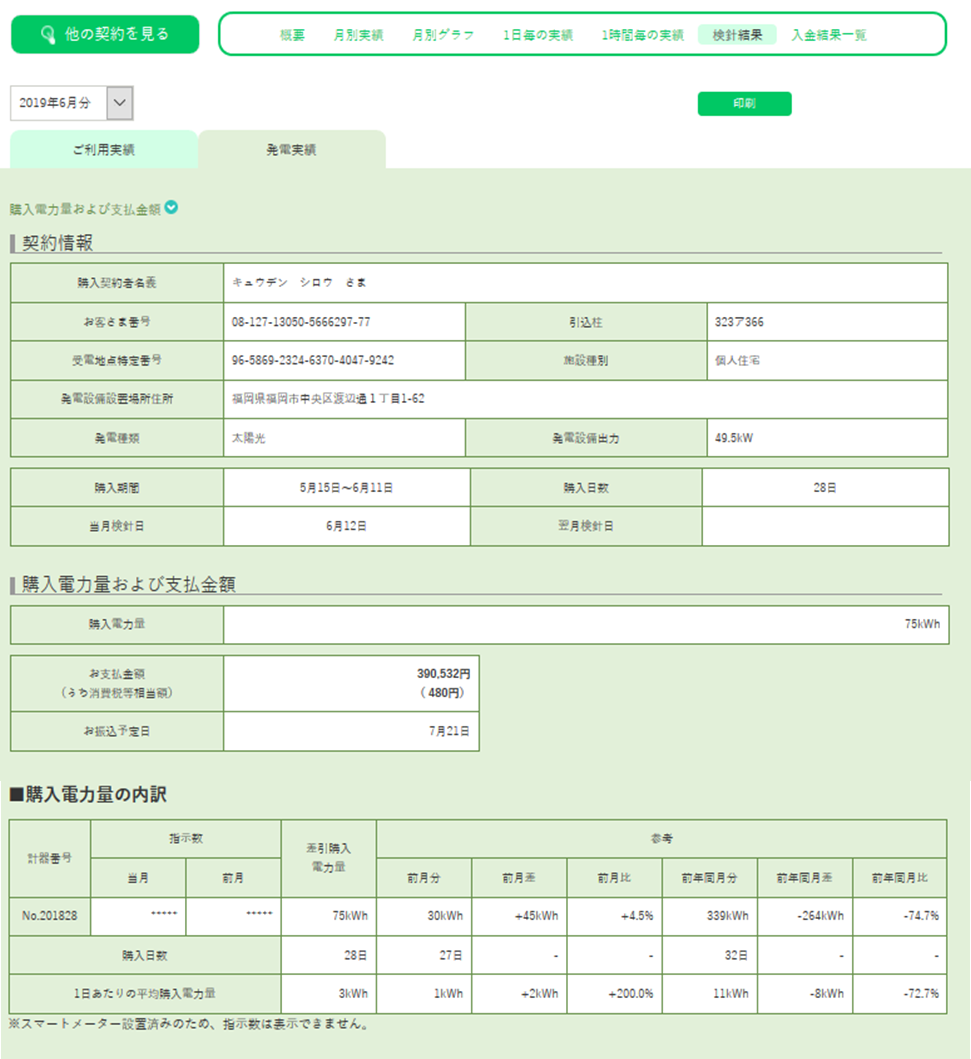Image resolution: width=971 pixels, height=1059 pixels.
Task: Select the meter number No.201828
Action: (50, 916)
